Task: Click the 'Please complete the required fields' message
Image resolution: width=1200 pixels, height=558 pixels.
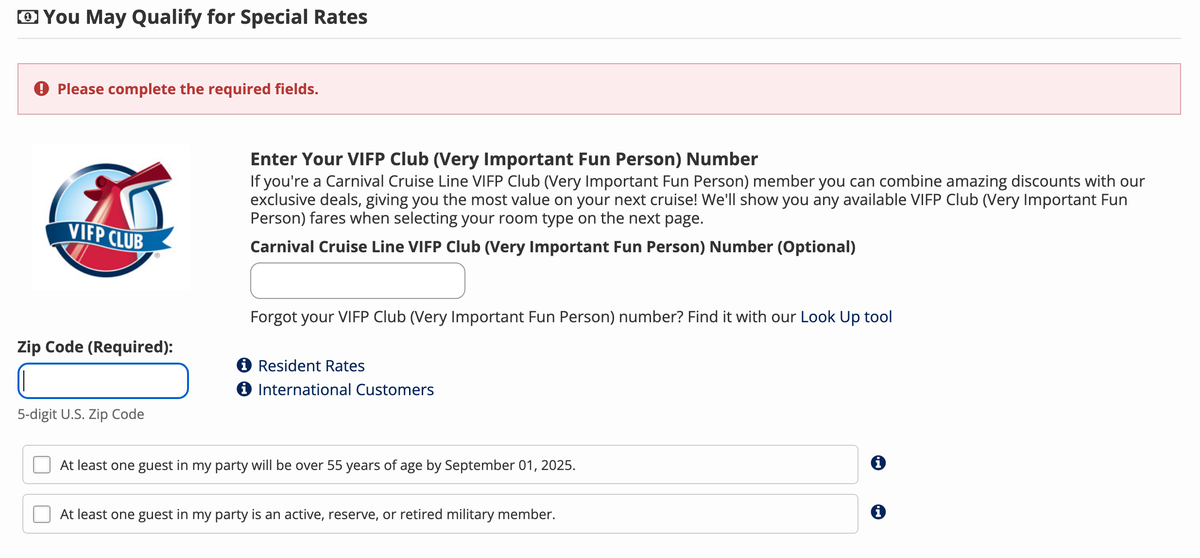Action: [x=188, y=89]
